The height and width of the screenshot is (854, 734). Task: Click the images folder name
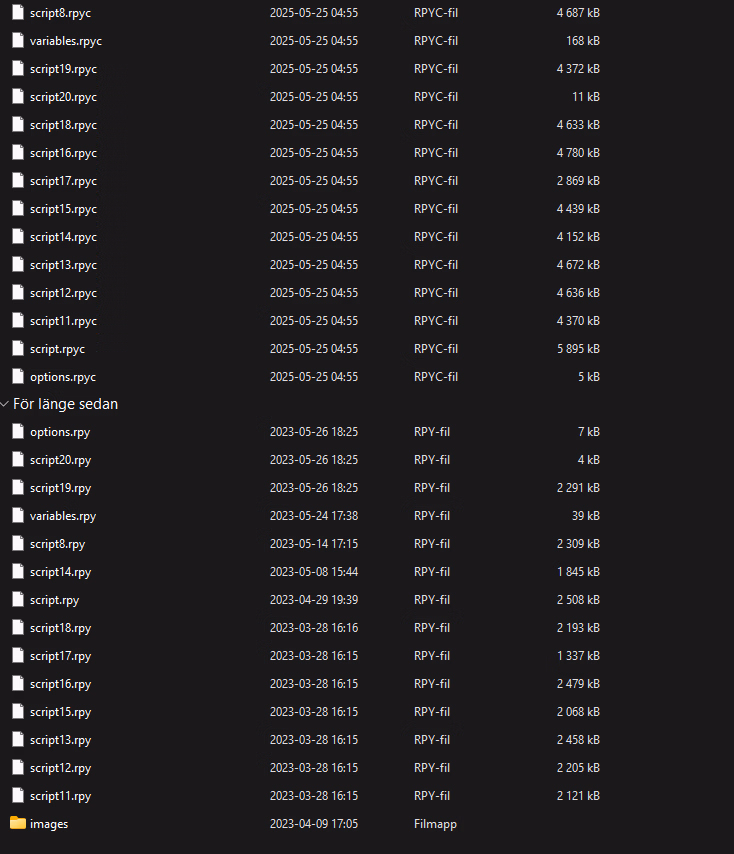coord(49,824)
